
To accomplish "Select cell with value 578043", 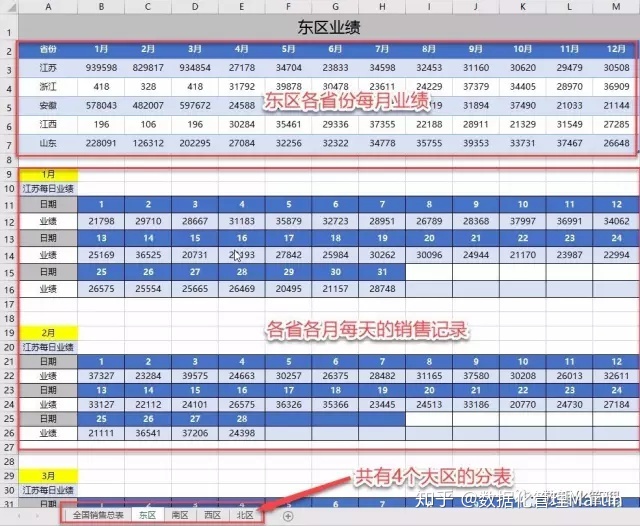I will 101,105.
